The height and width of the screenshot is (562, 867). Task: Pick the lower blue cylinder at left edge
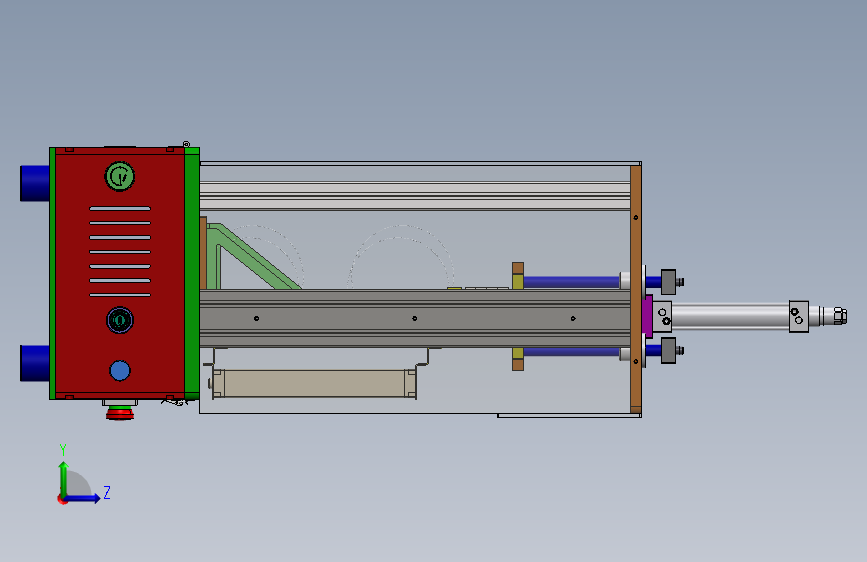pyautogui.click(x=35, y=363)
